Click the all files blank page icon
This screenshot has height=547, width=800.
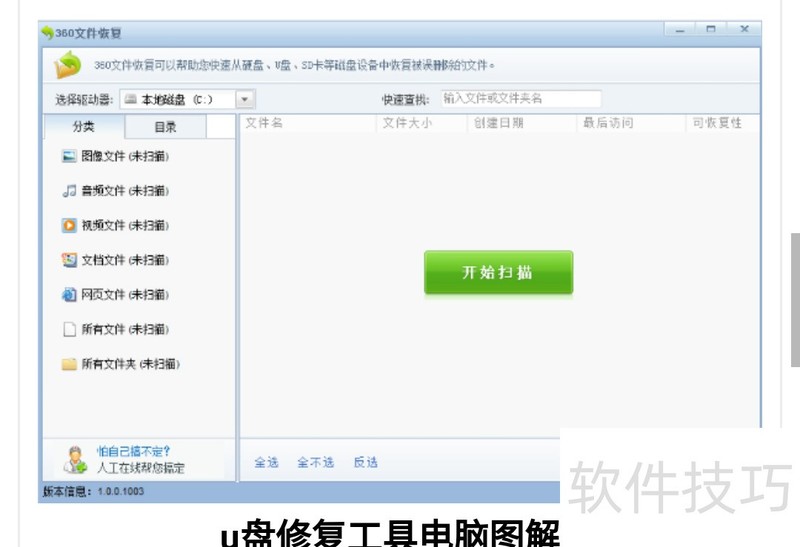point(69,329)
